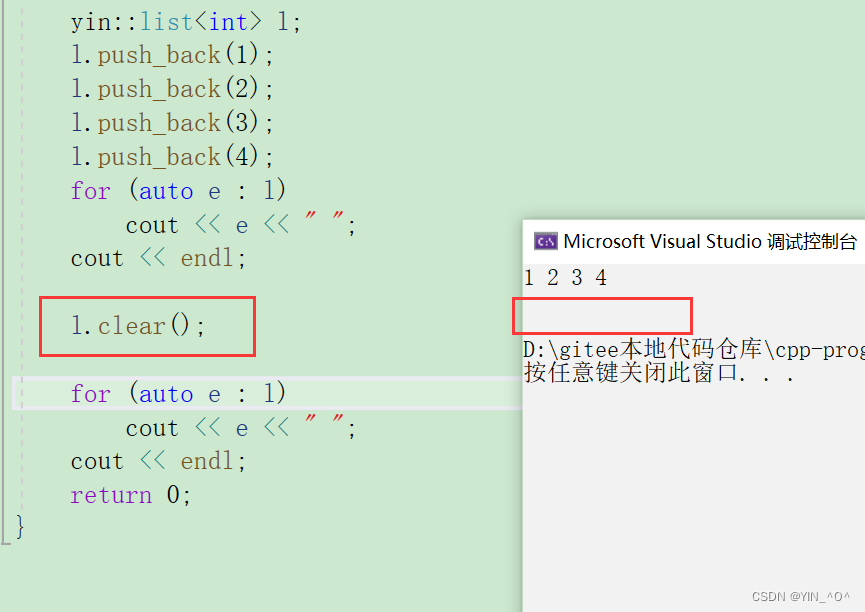Click the red-boxed empty console output line

(x=600, y=315)
